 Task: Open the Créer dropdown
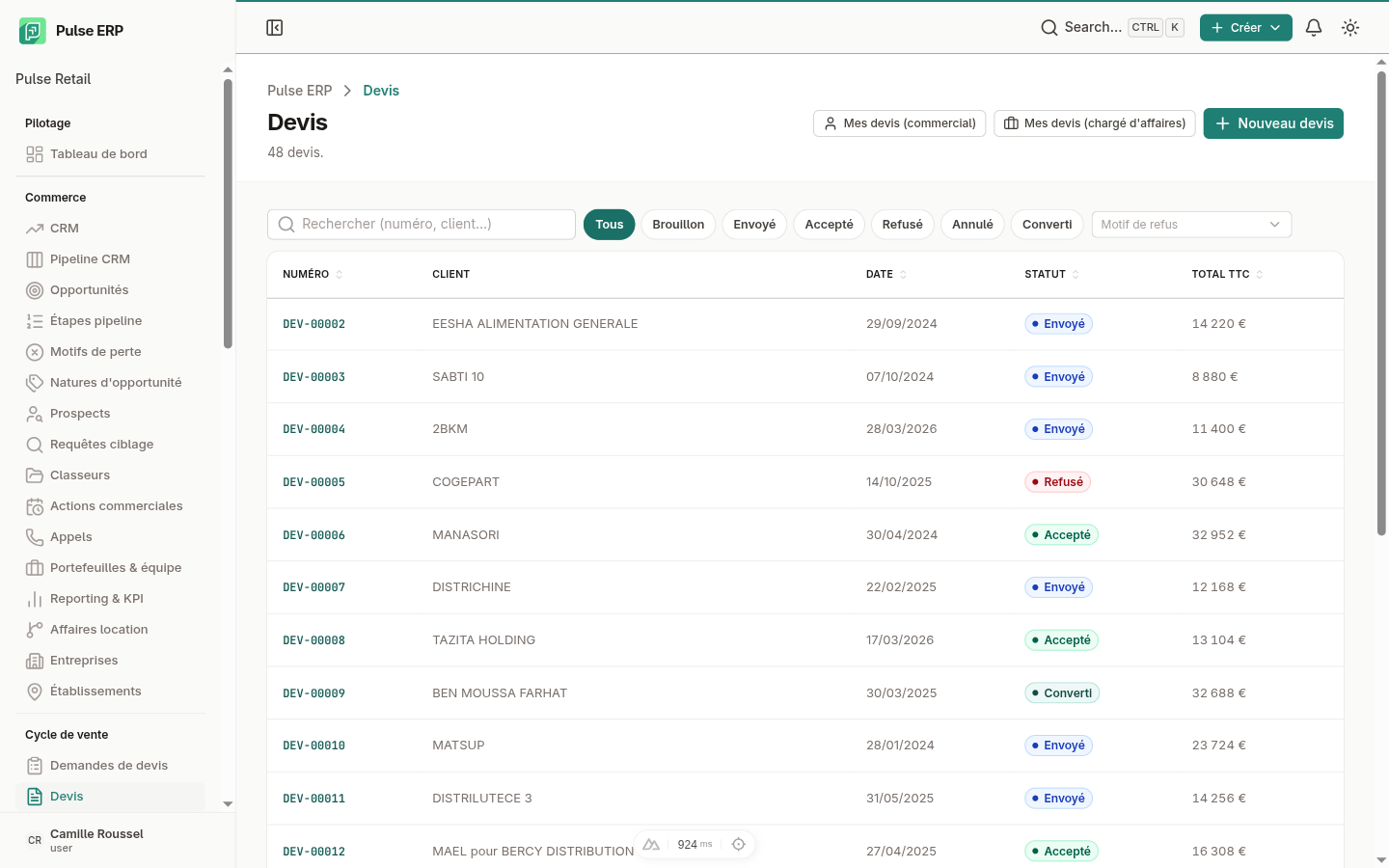1246,28
